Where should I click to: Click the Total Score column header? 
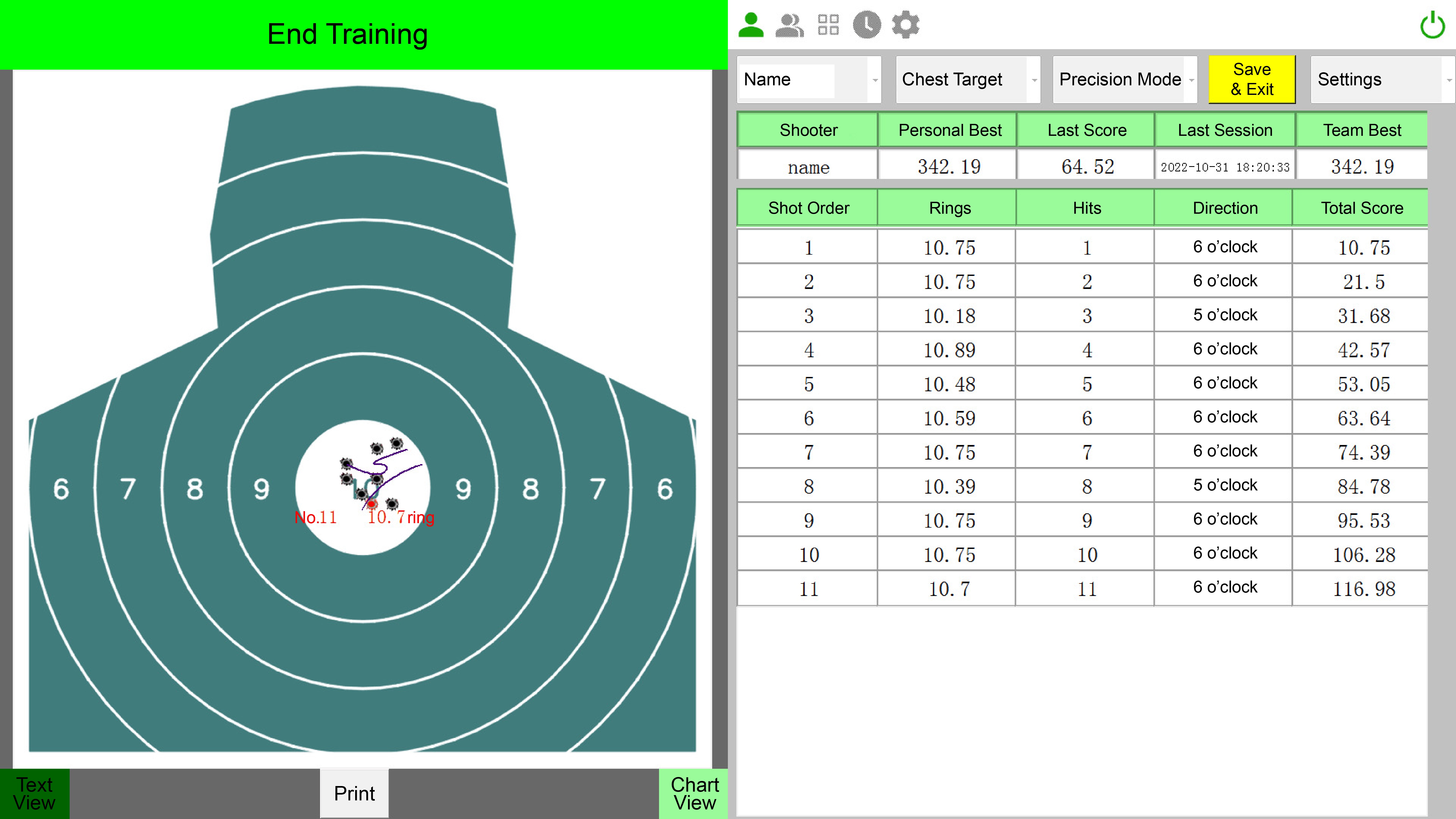pyautogui.click(x=1362, y=208)
